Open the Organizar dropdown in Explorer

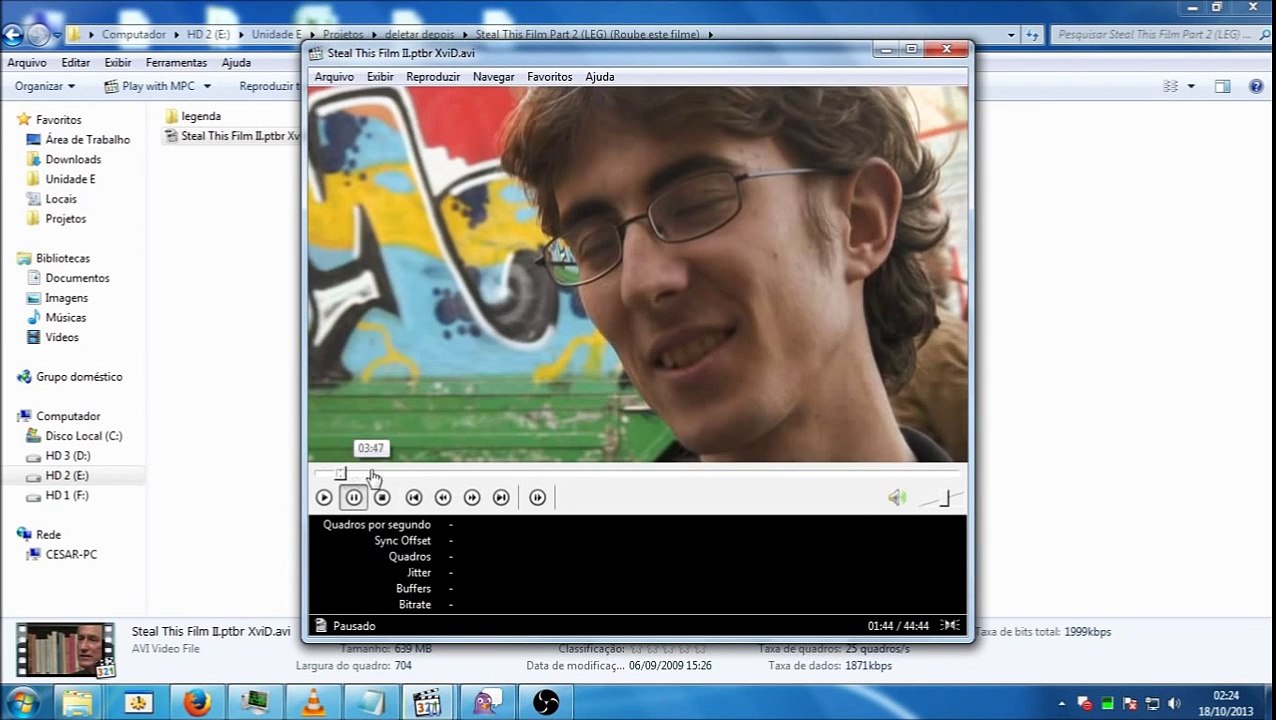44,86
